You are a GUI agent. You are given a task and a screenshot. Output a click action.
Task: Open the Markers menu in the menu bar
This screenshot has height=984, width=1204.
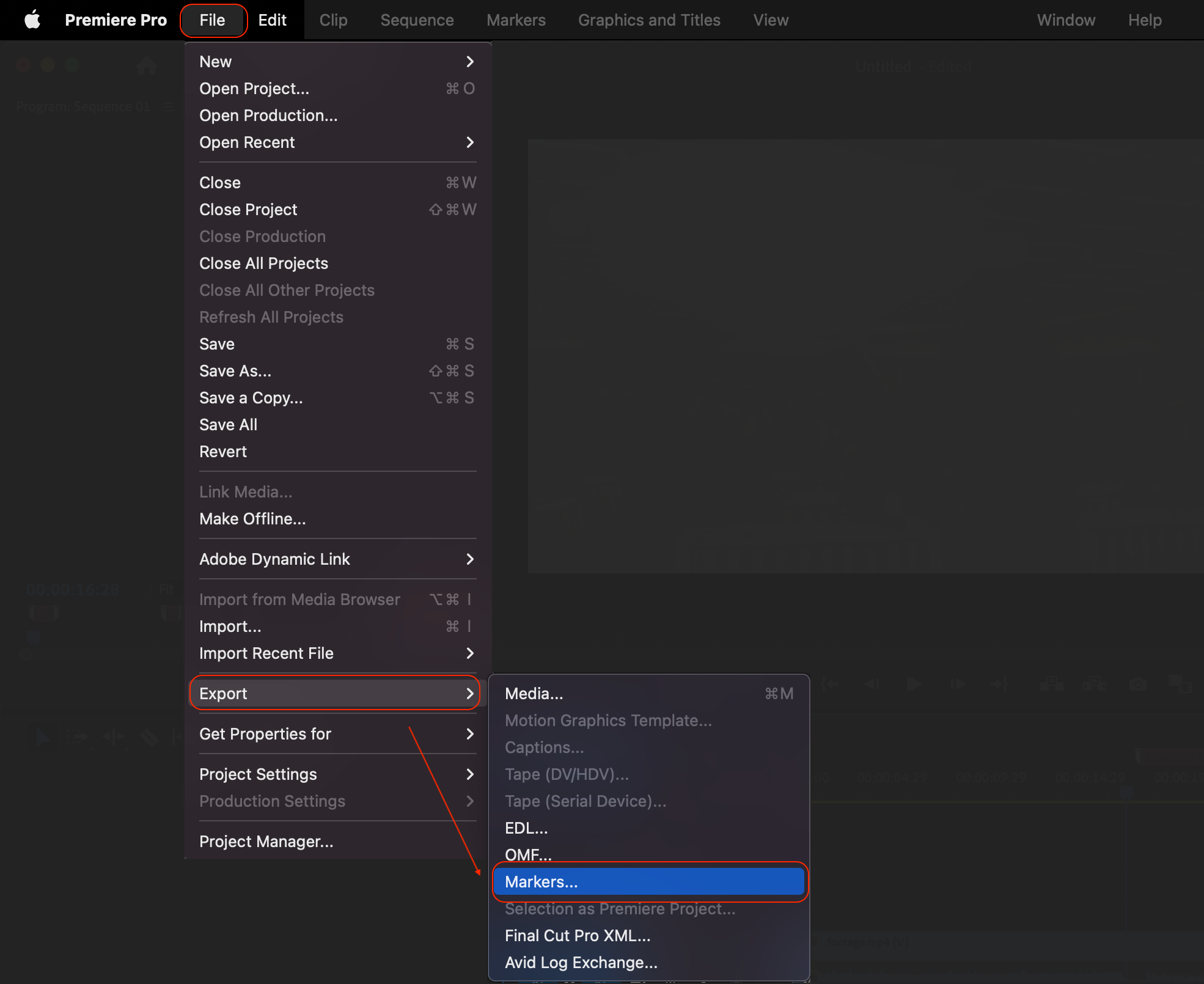(516, 20)
